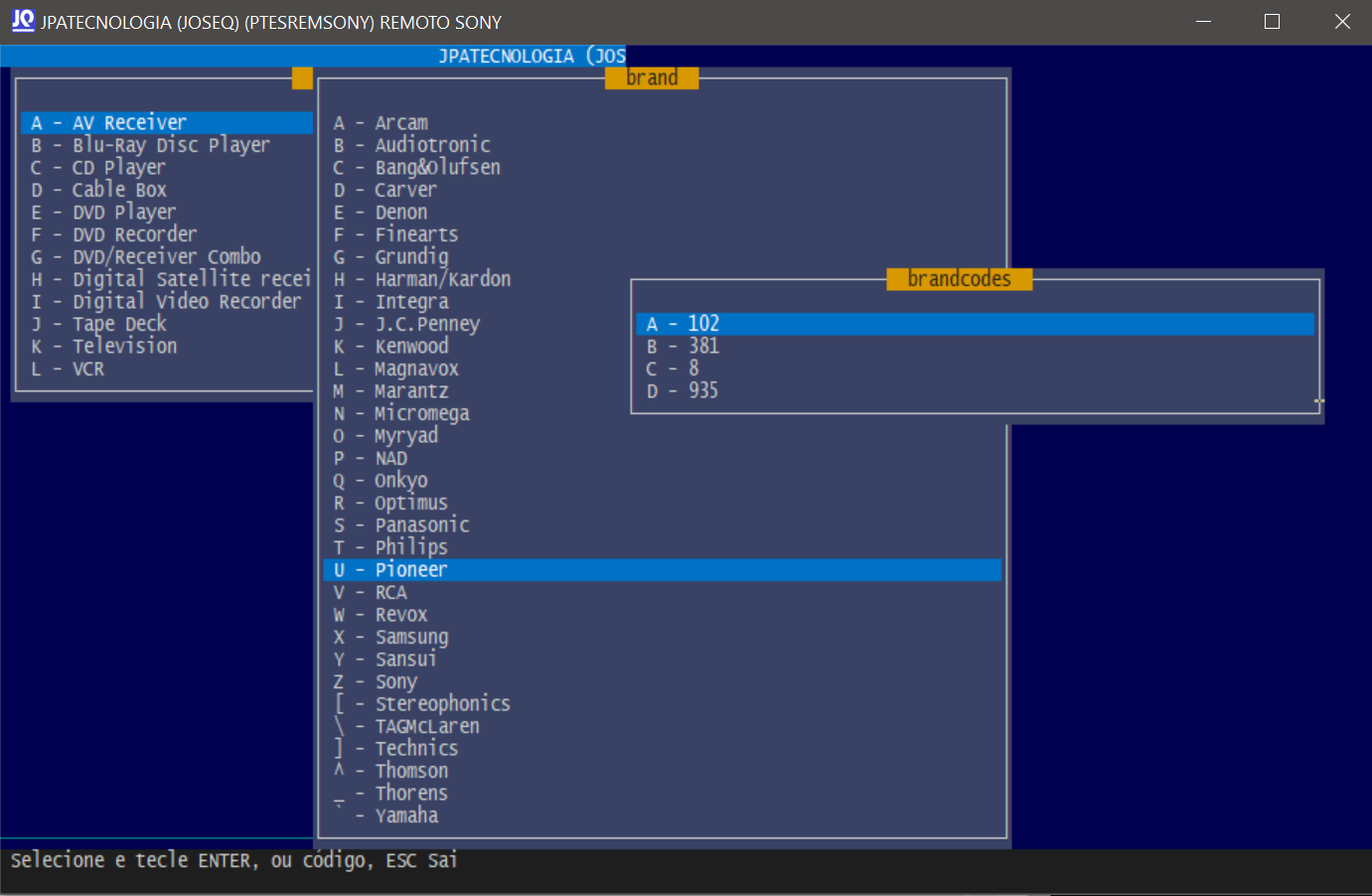The height and width of the screenshot is (896, 1372).
Task: Select DVD/Receiver Combo entry
Action: point(166,257)
